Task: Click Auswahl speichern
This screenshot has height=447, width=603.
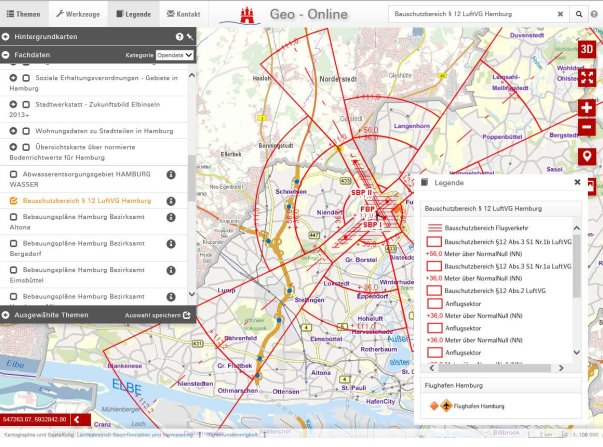Action: (156, 315)
